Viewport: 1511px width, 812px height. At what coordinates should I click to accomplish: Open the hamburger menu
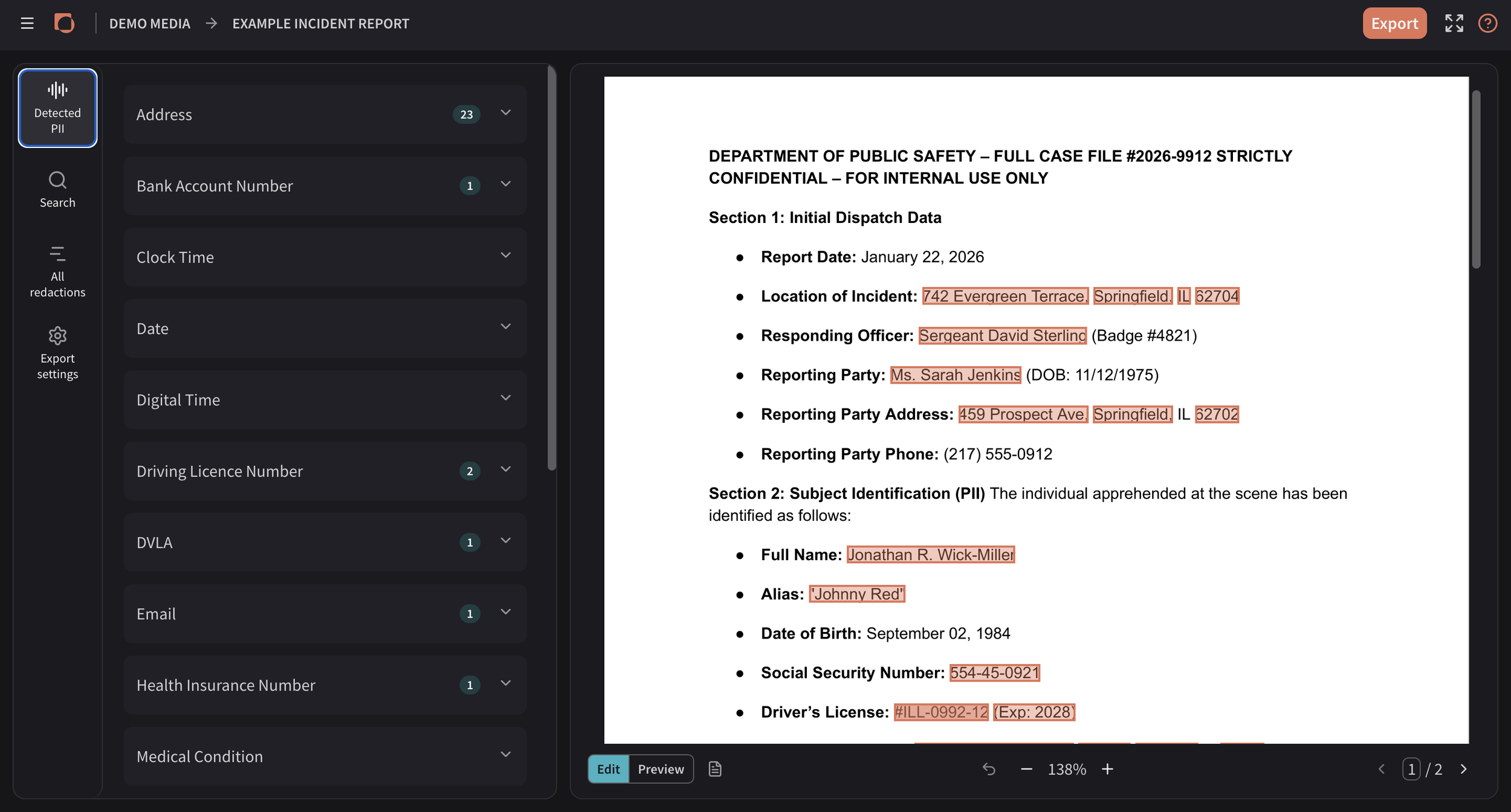27,24
